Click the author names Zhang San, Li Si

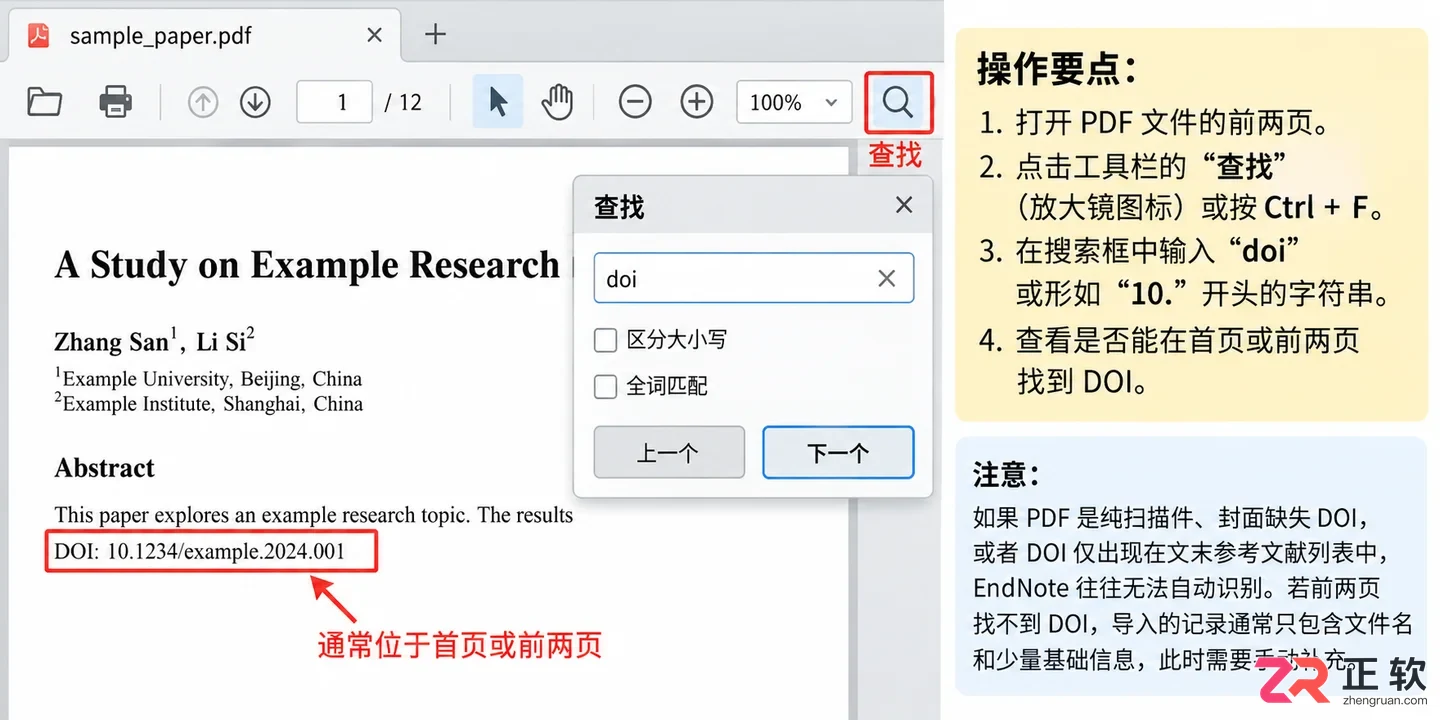155,341
